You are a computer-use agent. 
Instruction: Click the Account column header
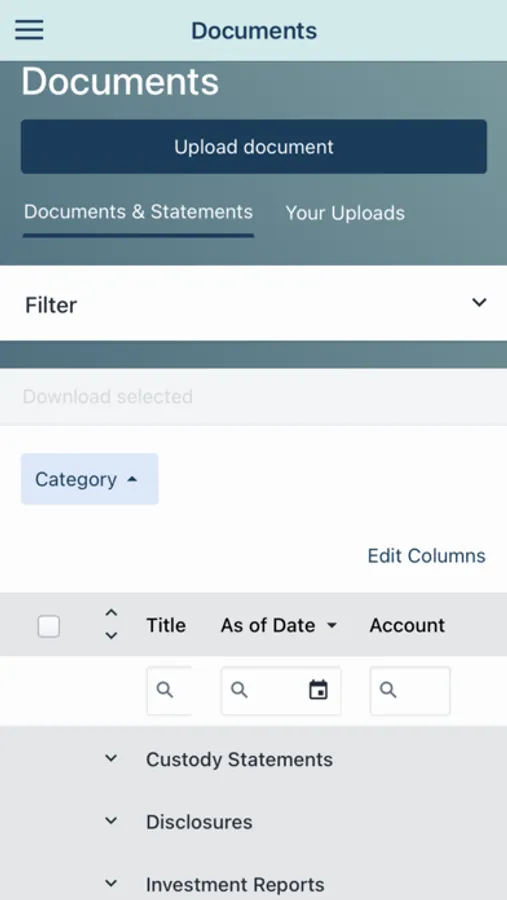coord(407,625)
